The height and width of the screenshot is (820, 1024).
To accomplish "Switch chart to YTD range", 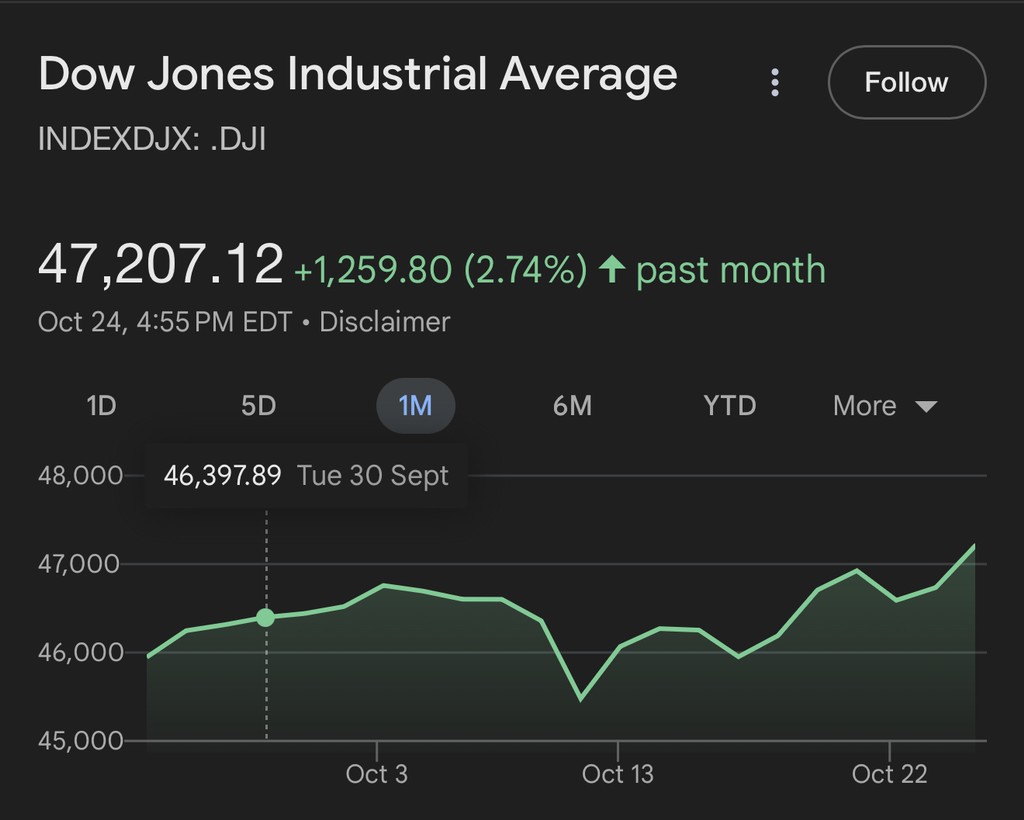I will click(x=729, y=406).
